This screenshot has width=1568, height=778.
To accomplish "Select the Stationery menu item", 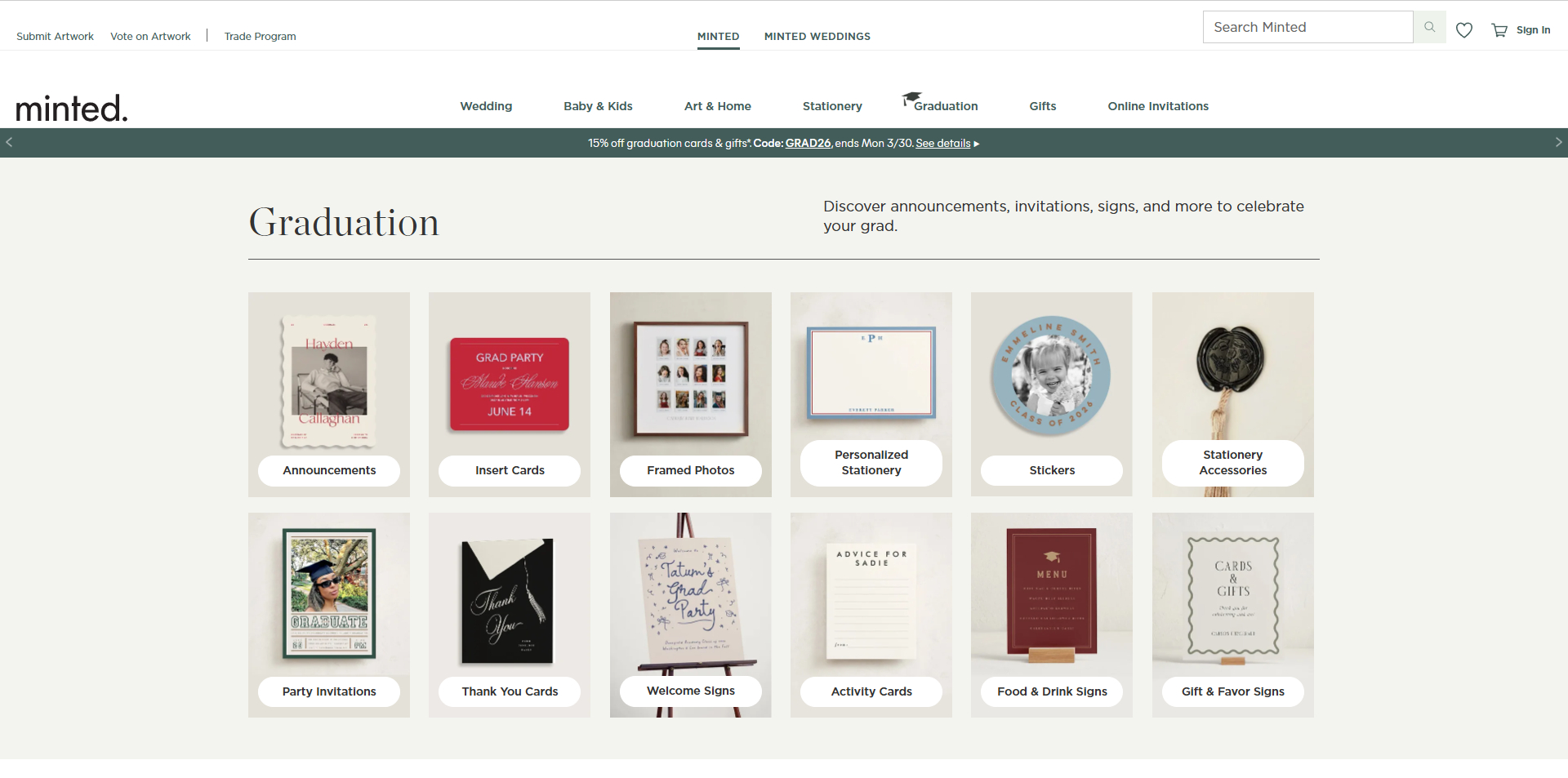I will (x=832, y=106).
